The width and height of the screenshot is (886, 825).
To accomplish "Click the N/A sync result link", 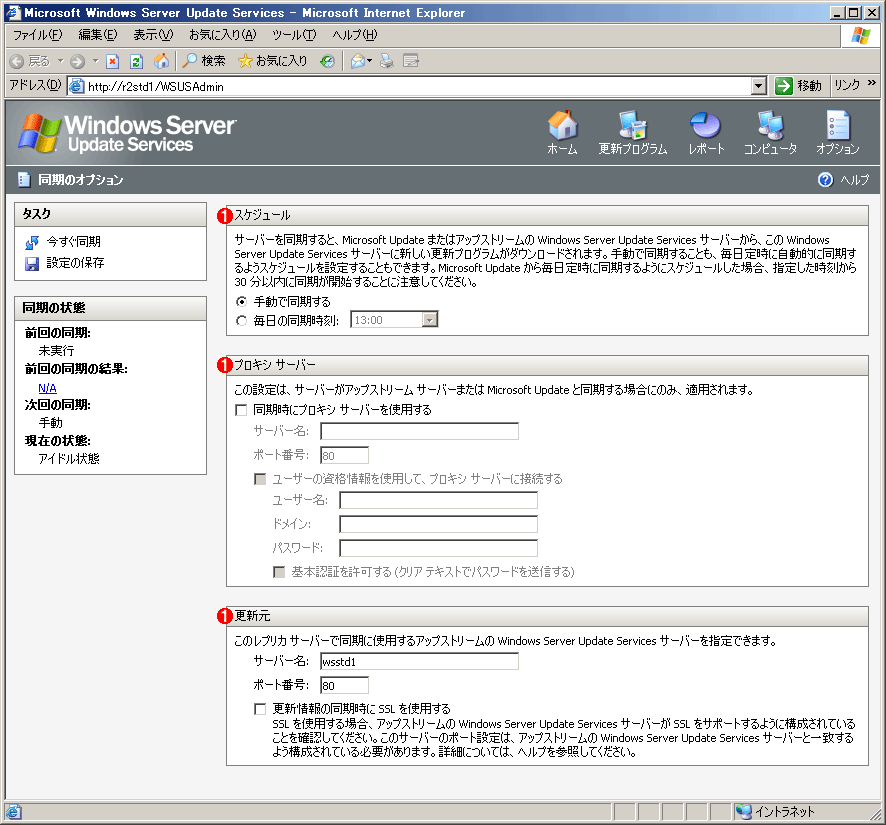I will point(47,388).
